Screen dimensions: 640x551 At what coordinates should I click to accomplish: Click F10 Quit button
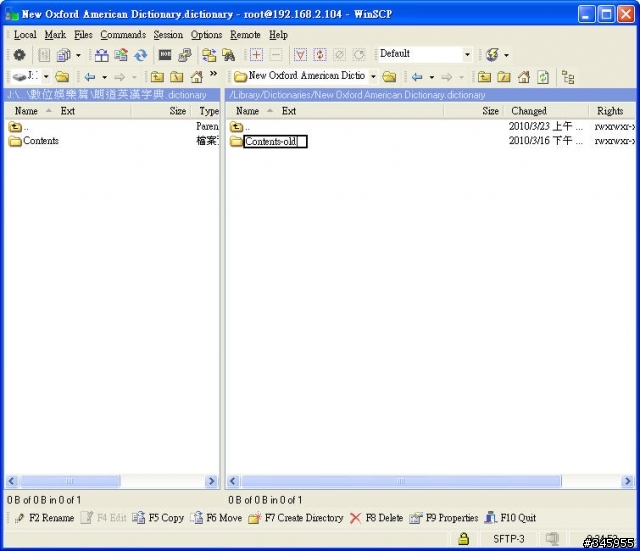pyautogui.click(x=510, y=518)
